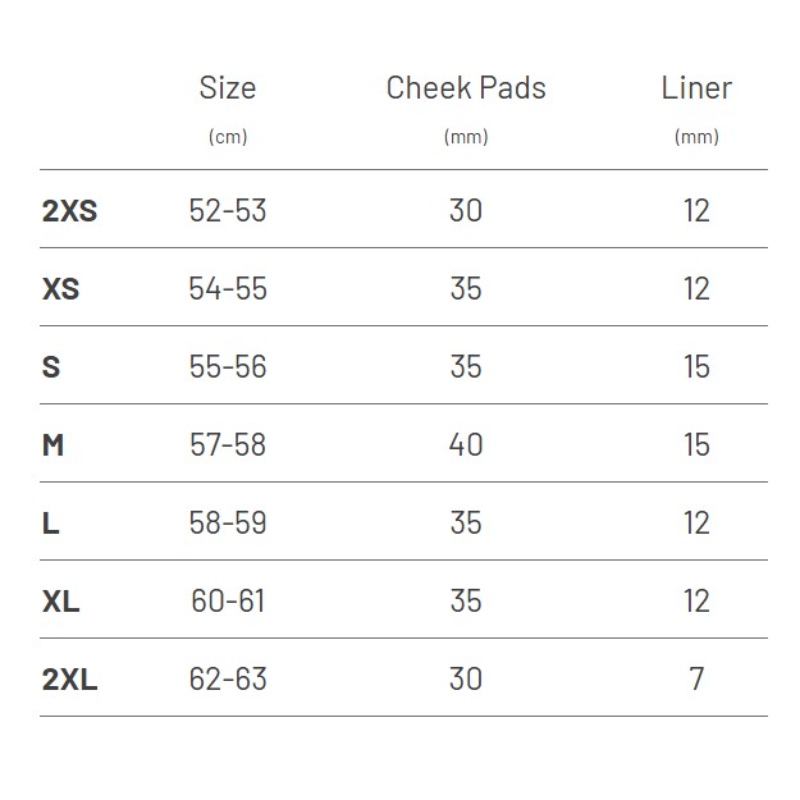Click the 40 cheek pad value
This screenshot has width=800, height=800.
466,444
